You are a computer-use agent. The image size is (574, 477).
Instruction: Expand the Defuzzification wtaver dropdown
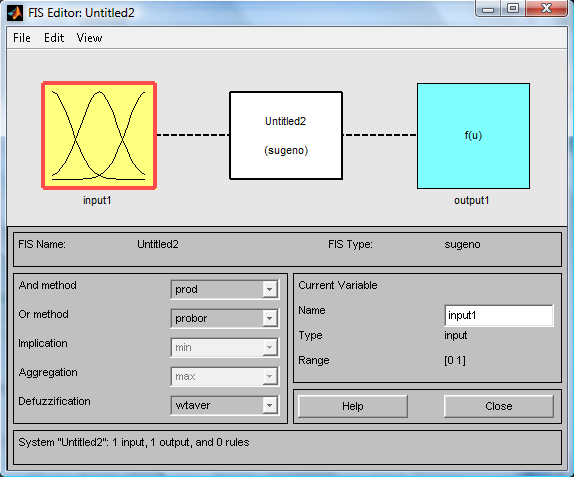[225, 405]
